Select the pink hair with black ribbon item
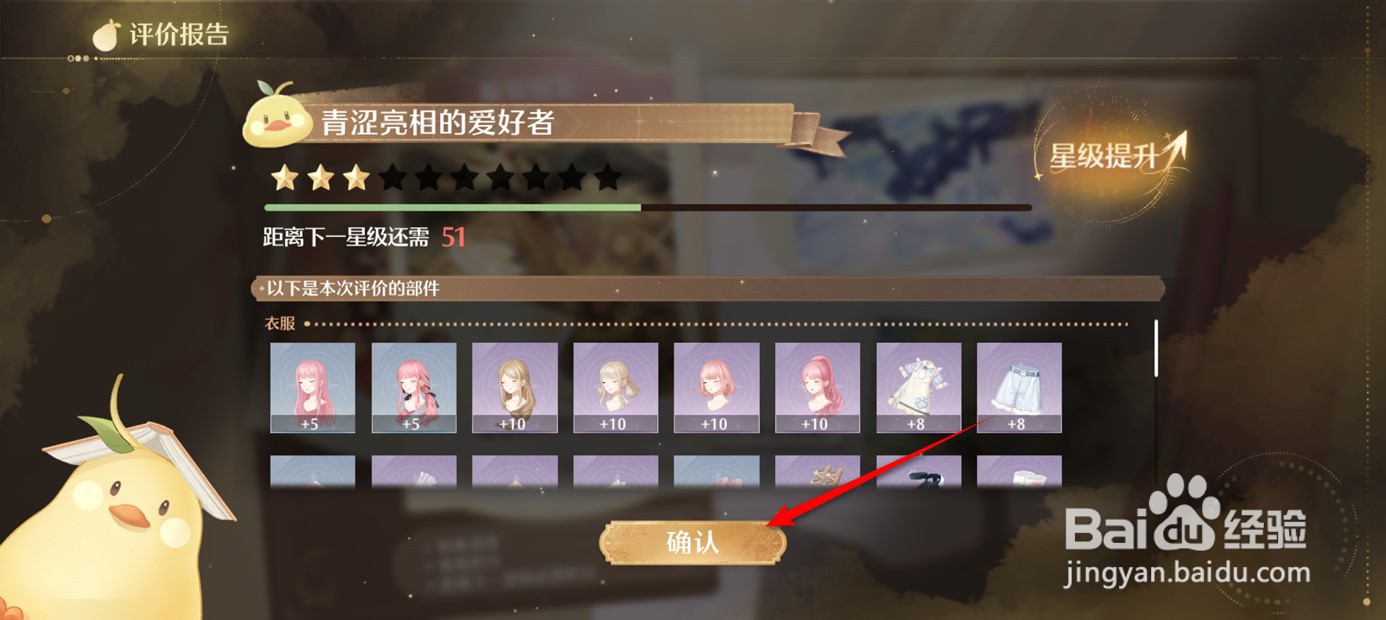 click(414, 388)
